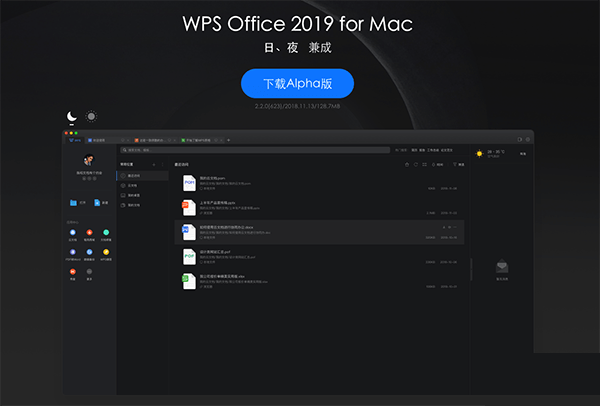Click the filter funnel button
Screen dimensions: 600x406
tap(454, 164)
